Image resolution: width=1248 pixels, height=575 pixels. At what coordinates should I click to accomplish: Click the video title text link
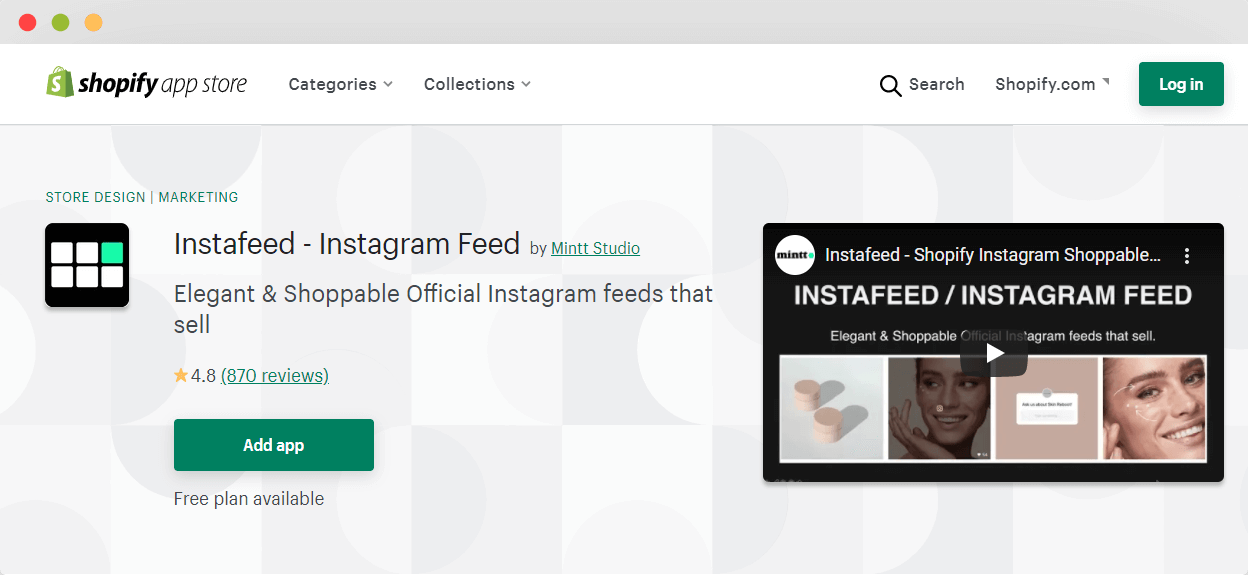click(993, 255)
